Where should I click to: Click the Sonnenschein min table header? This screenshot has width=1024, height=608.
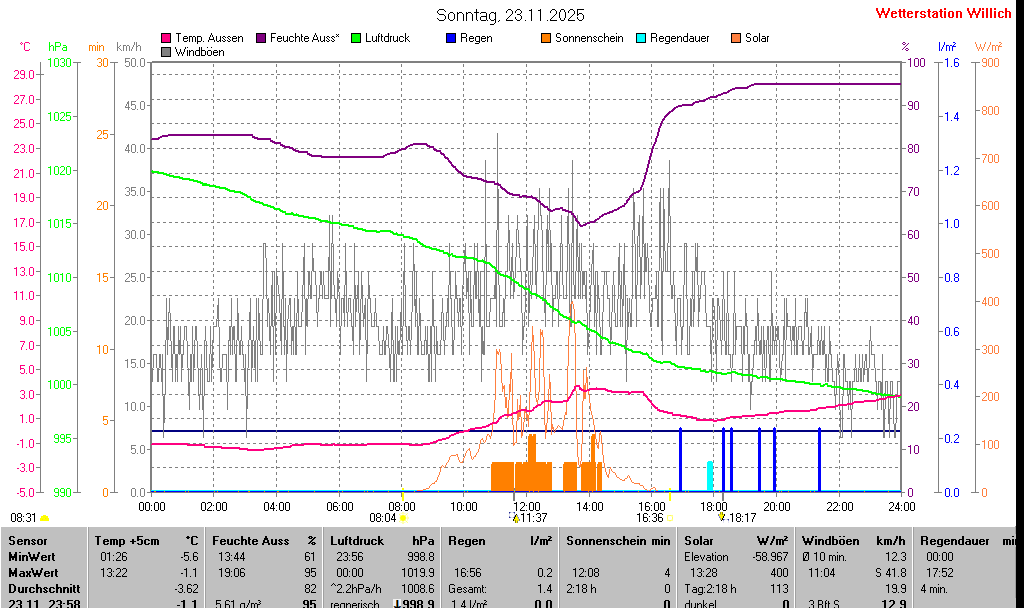pyautogui.click(x=618, y=540)
